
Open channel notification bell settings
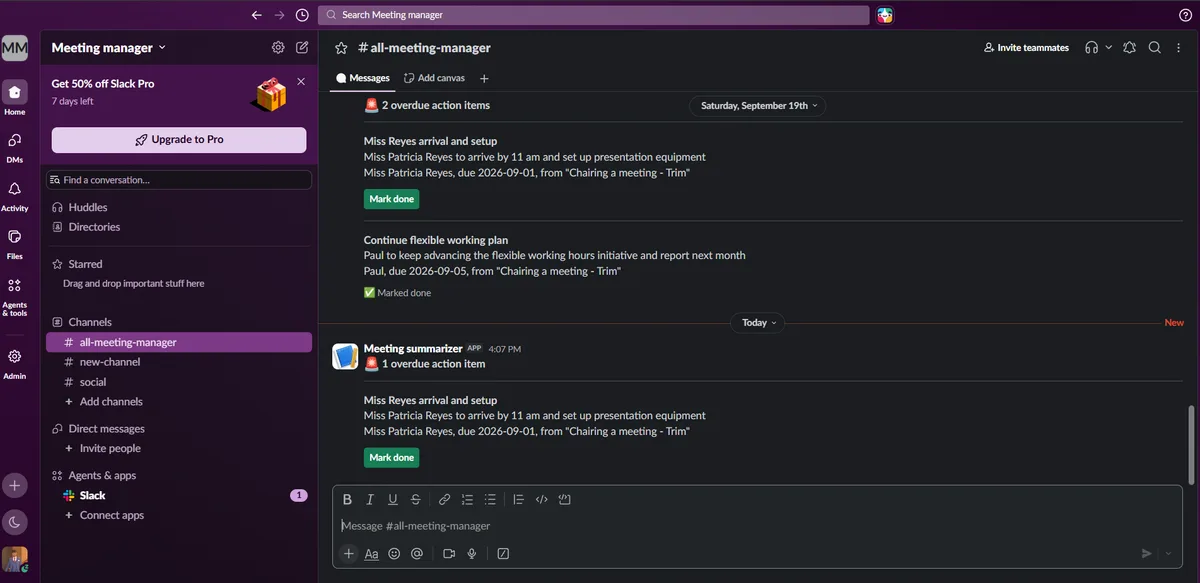click(x=1129, y=47)
